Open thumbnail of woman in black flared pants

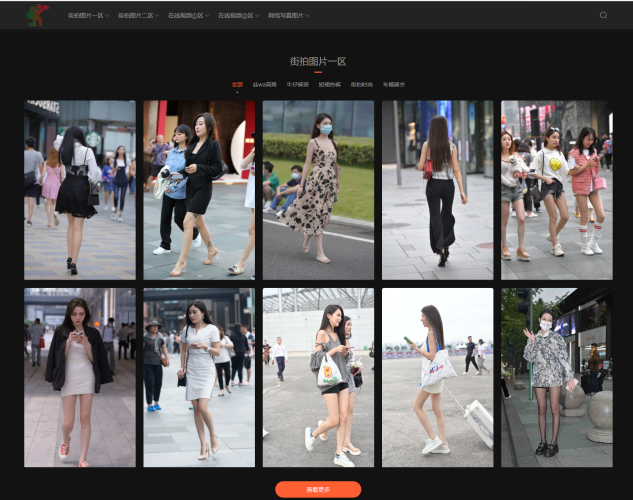[437, 189]
